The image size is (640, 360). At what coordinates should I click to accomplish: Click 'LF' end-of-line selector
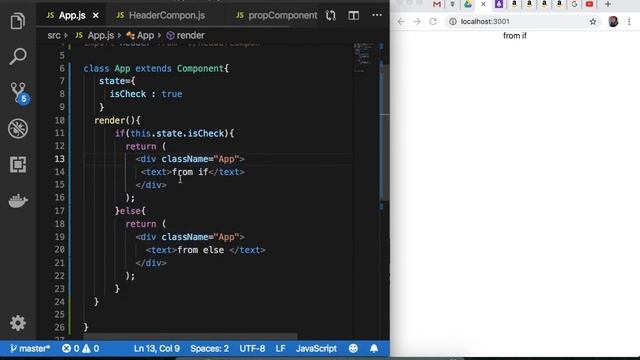[x=280, y=349]
